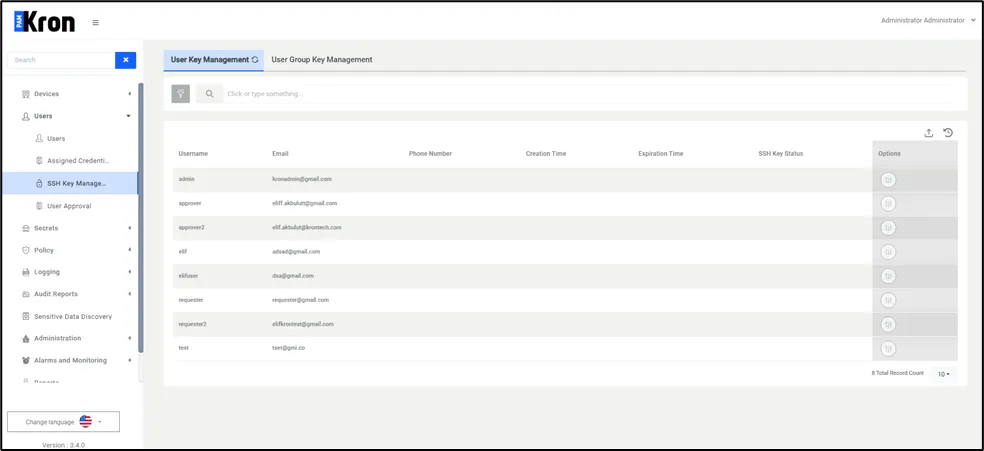Open Administrator Administrator user dropdown
This screenshot has width=984, height=451.
click(x=926, y=21)
